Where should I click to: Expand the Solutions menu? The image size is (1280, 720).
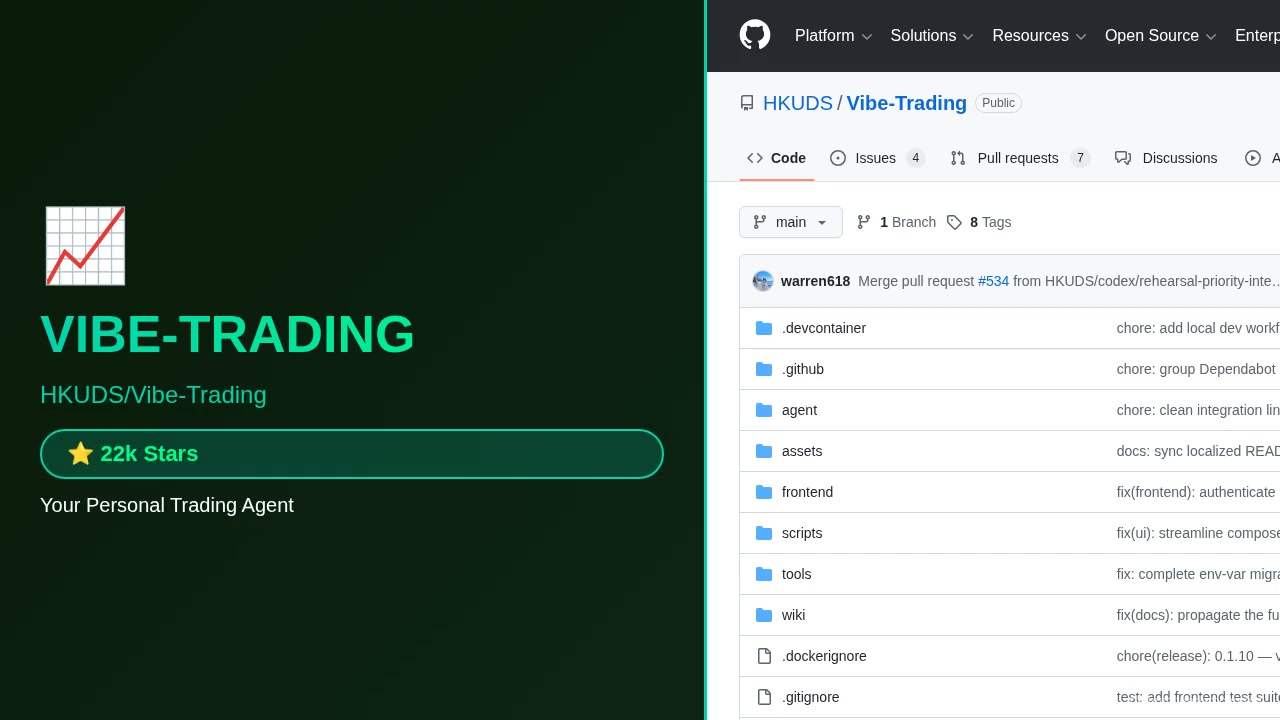(x=932, y=36)
